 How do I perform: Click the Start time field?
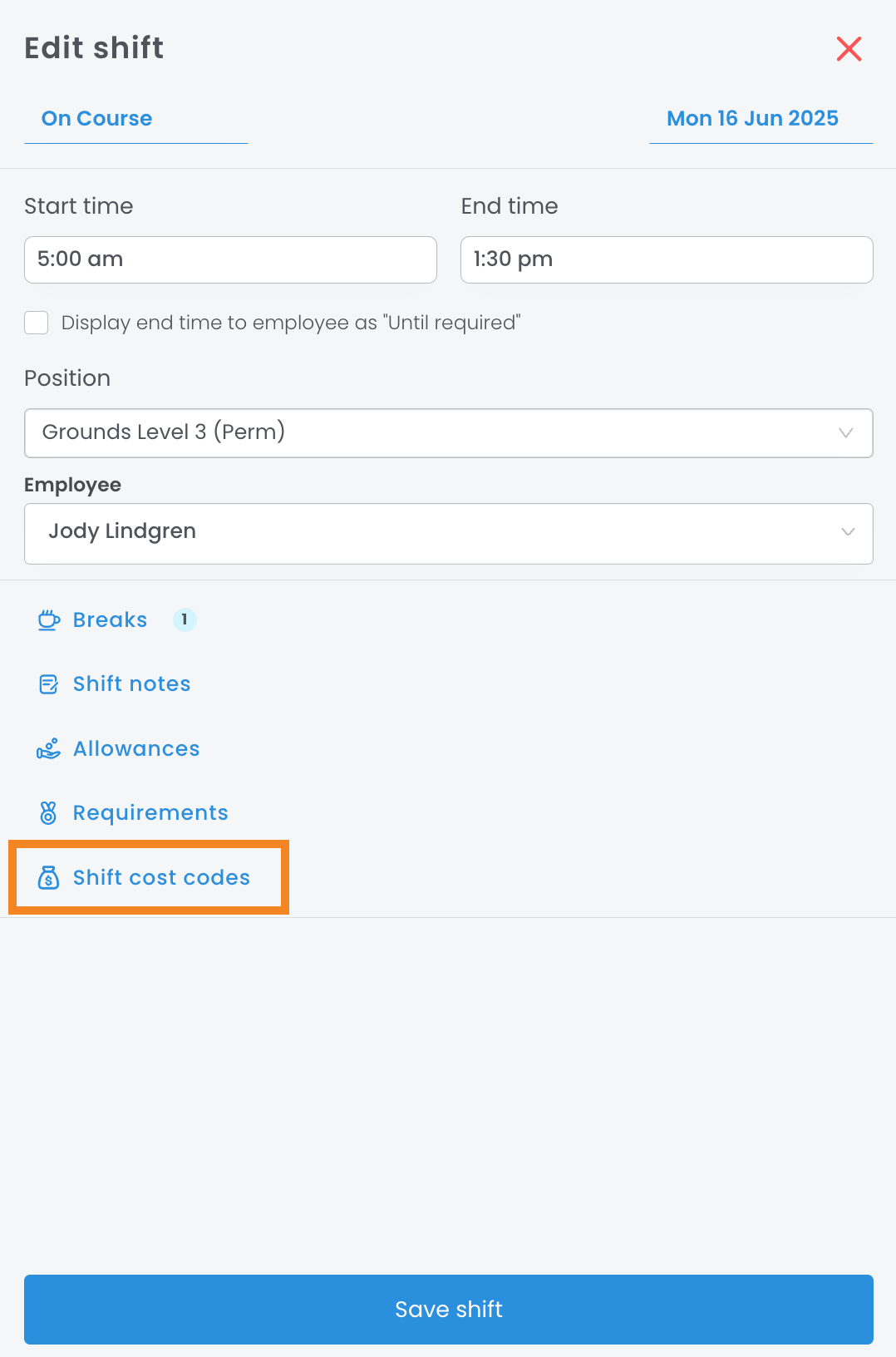[230, 259]
